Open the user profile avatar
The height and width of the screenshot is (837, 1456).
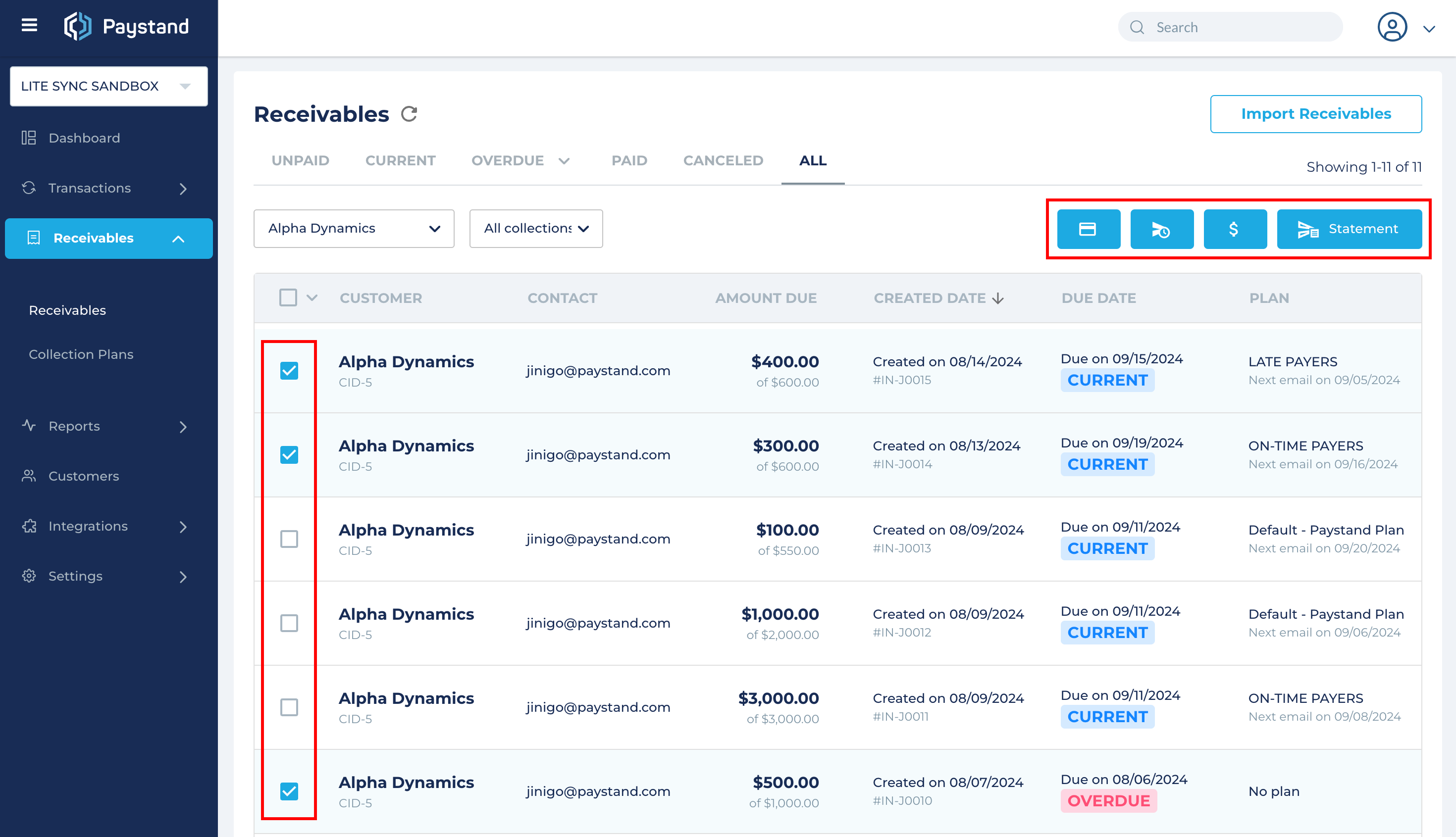click(1392, 27)
